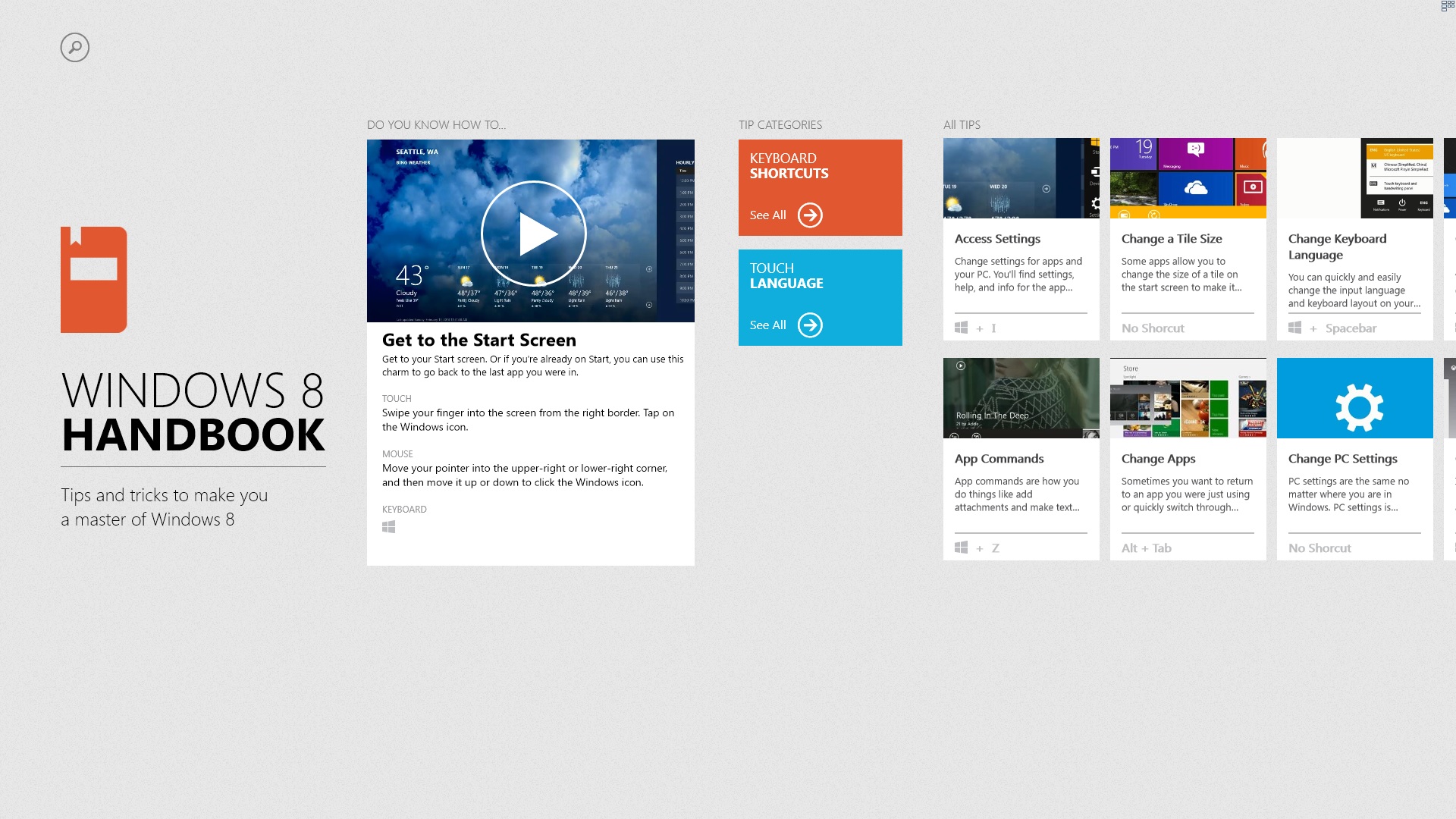Click the Get to the Start Screen heading
This screenshot has width=1456, height=819.
click(479, 340)
